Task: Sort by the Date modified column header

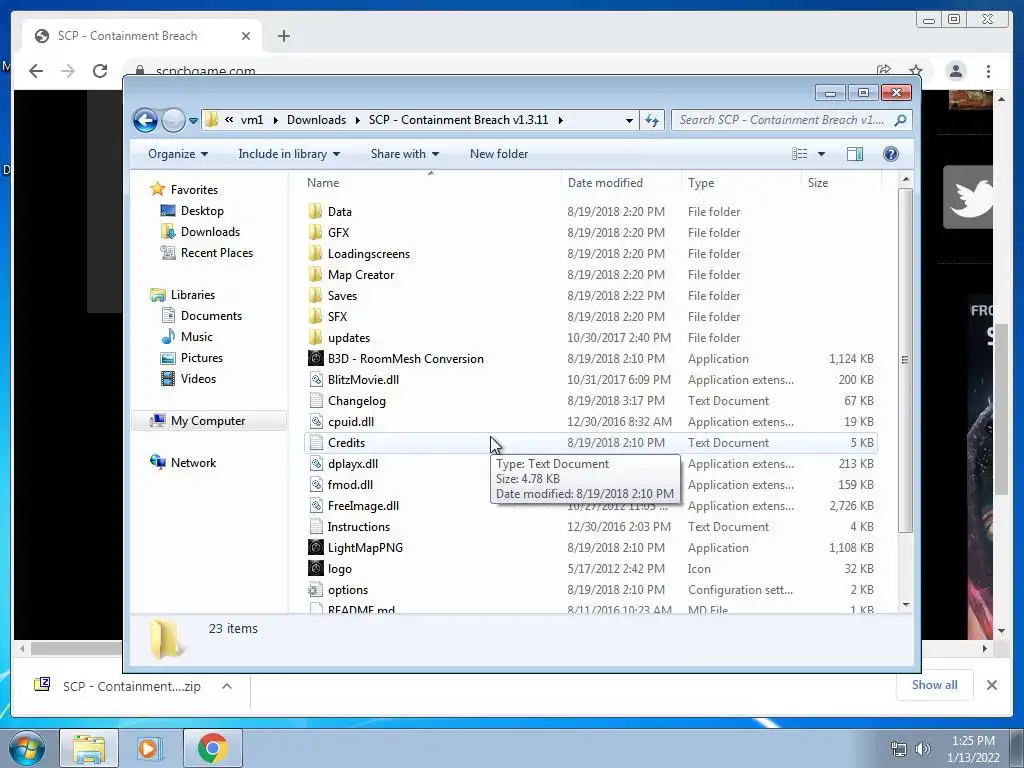Action: coord(605,183)
